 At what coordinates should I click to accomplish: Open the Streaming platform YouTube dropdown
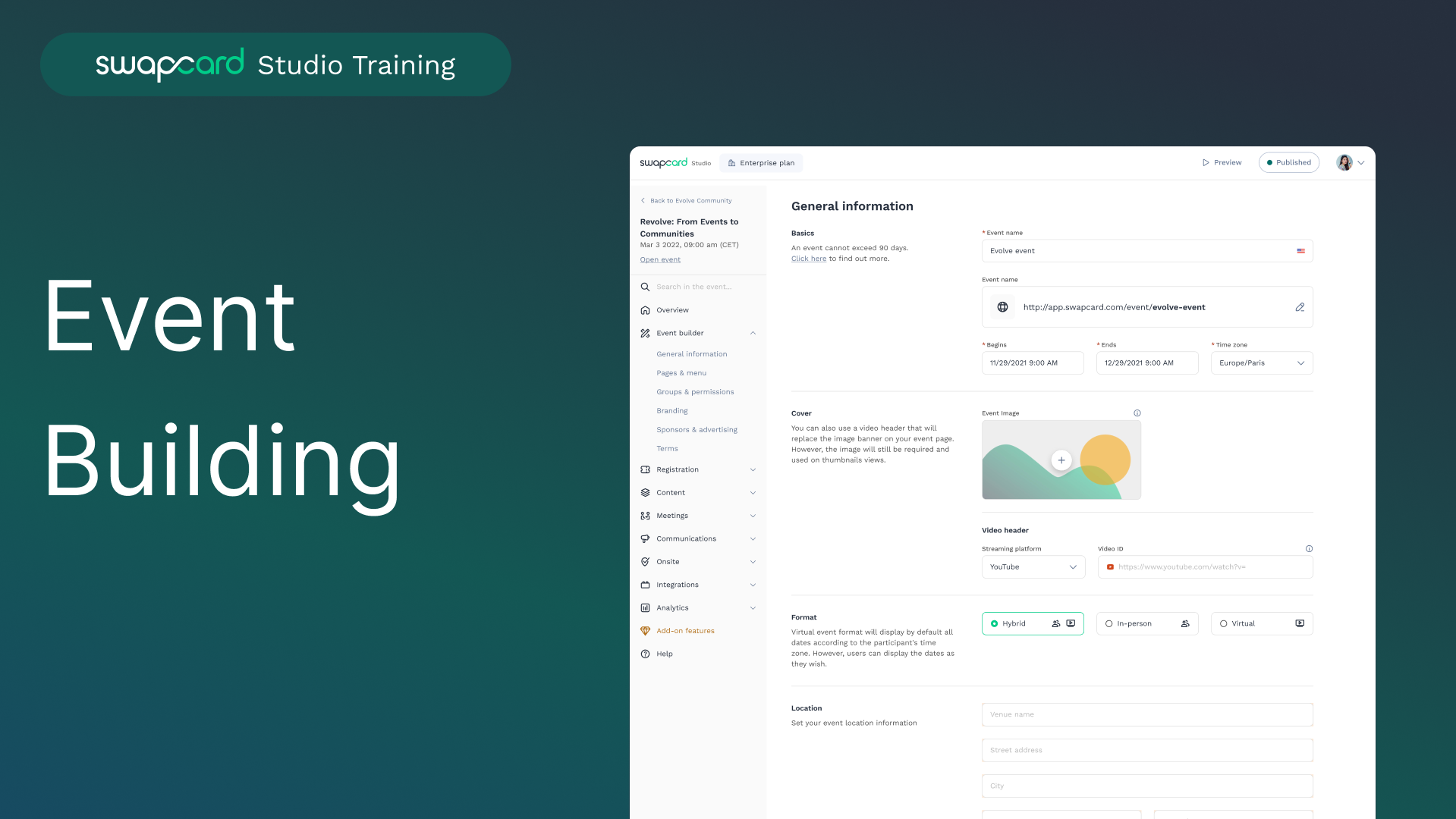[1033, 567]
